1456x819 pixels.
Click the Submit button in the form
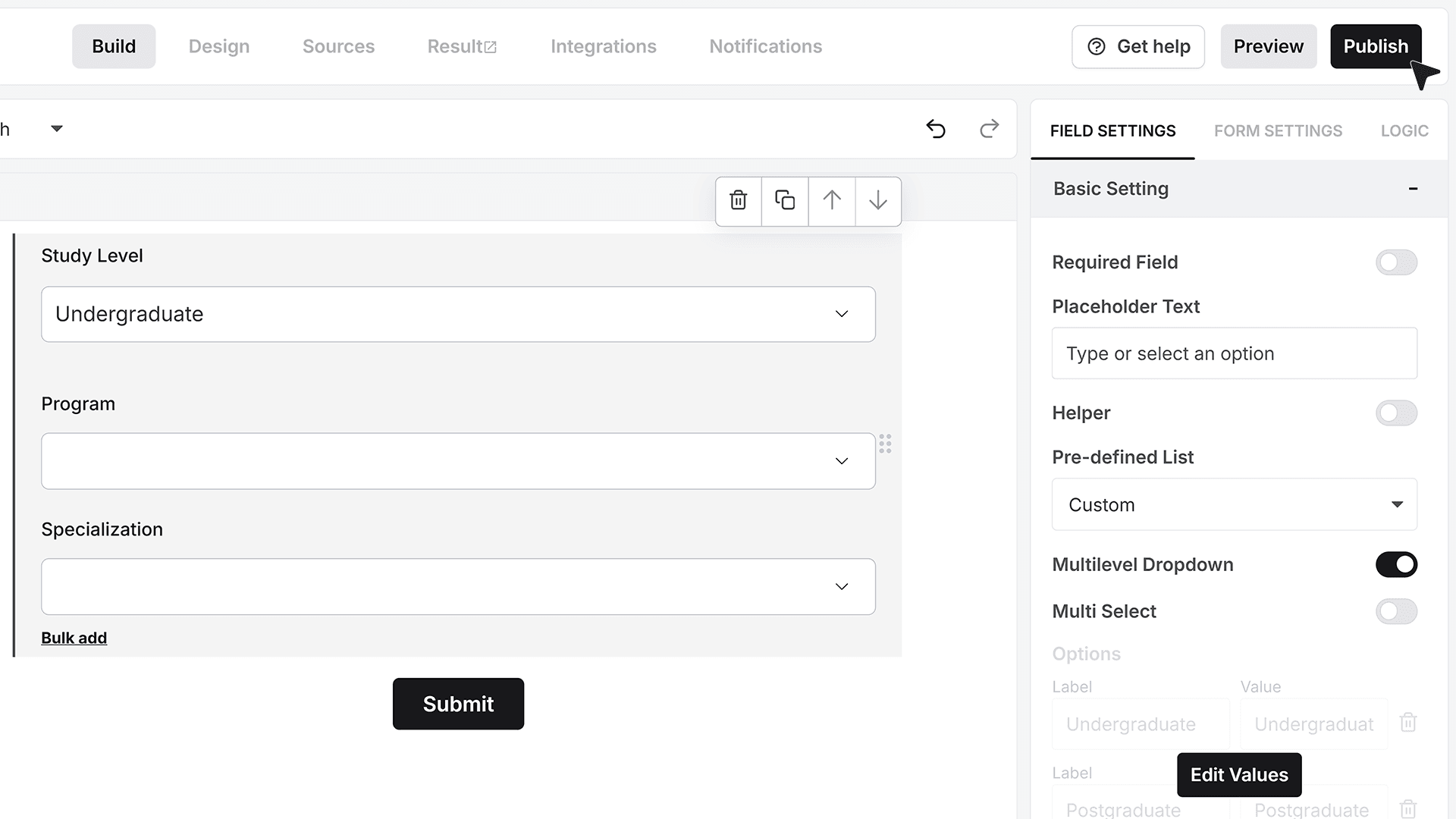458,704
